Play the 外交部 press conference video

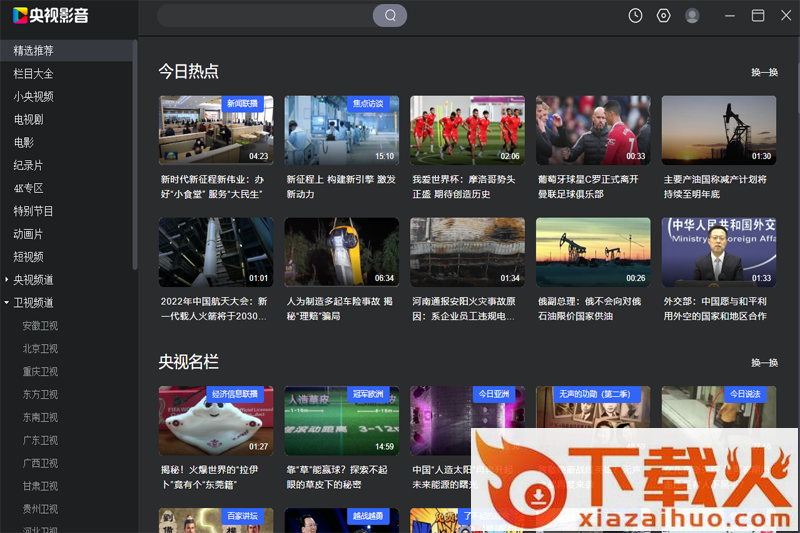click(719, 252)
